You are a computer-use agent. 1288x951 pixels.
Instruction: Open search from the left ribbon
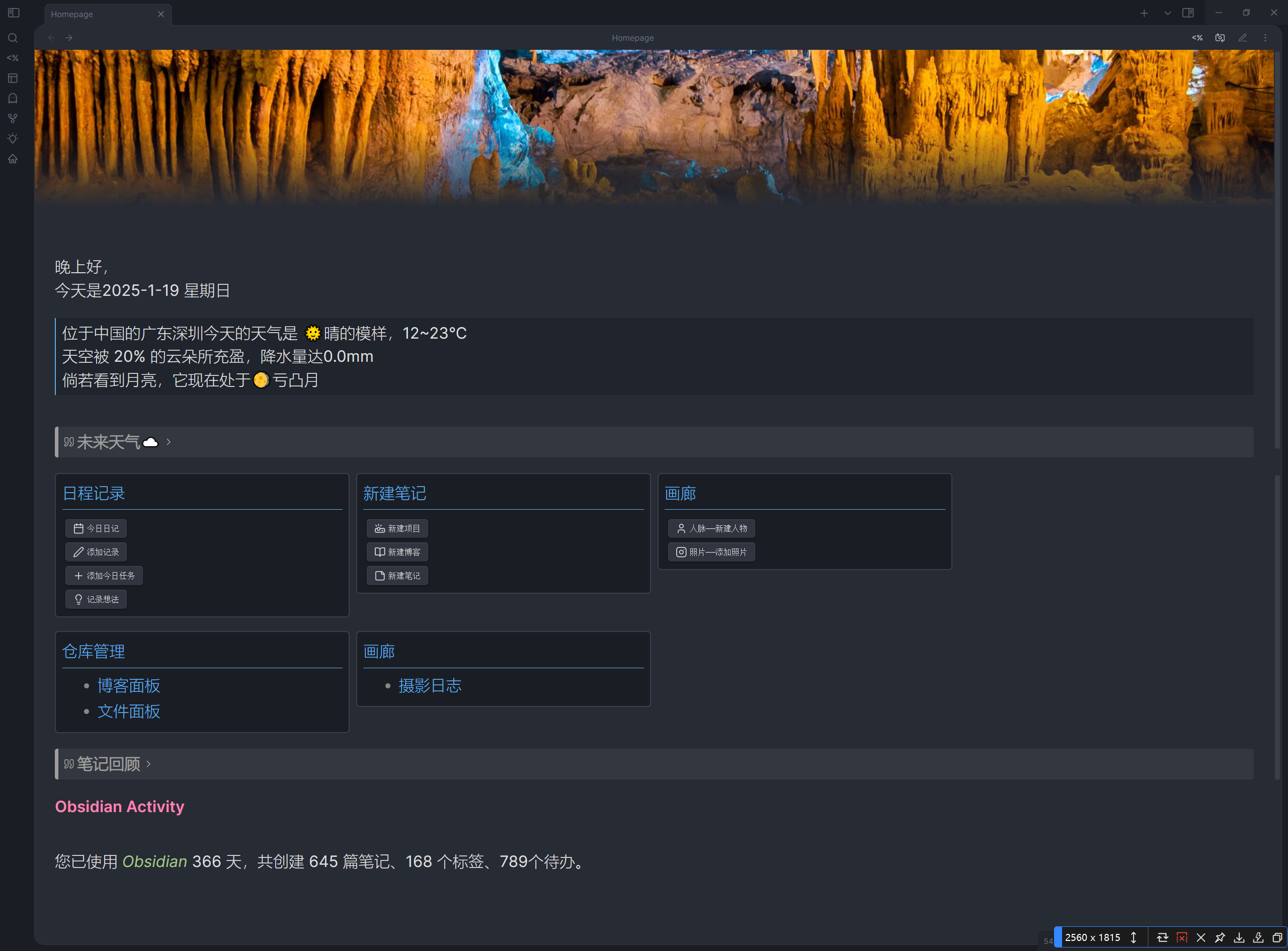click(x=13, y=38)
